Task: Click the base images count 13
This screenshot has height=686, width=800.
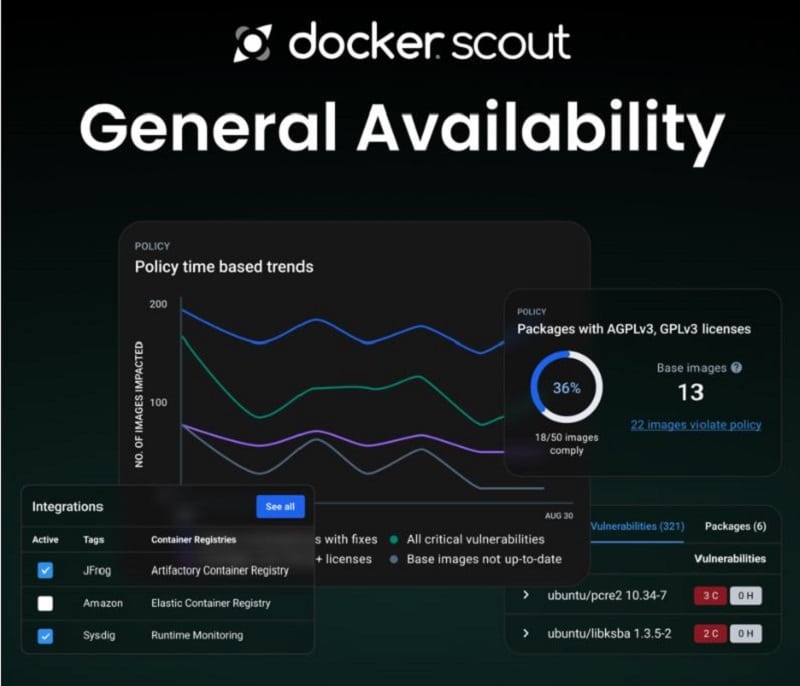Action: point(691,392)
